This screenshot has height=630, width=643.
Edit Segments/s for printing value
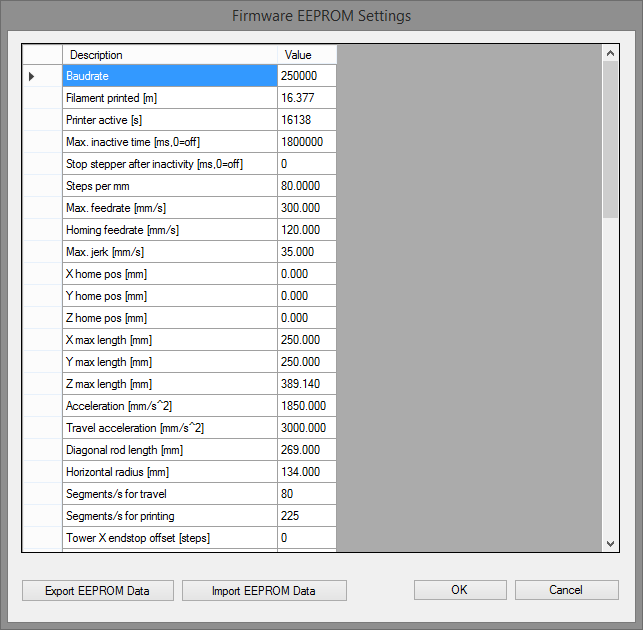(307, 516)
